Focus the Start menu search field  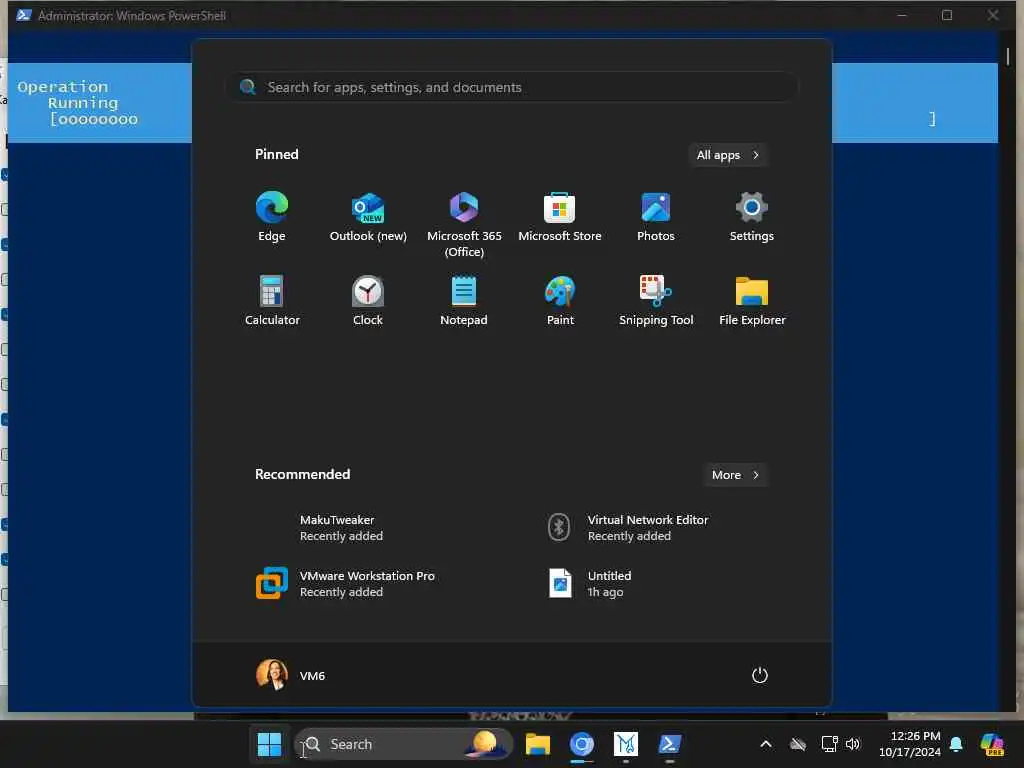click(x=513, y=87)
